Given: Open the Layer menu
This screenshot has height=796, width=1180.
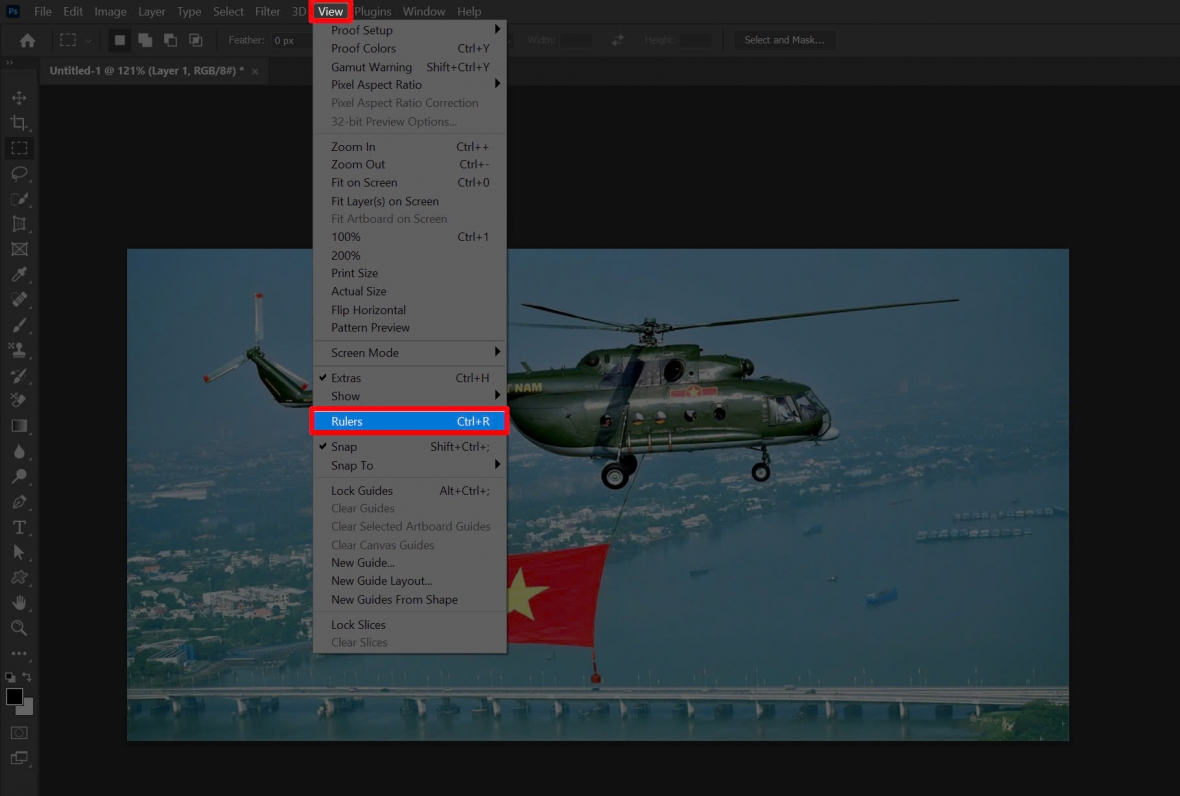Looking at the screenshot, I should (x=151, y=11).
